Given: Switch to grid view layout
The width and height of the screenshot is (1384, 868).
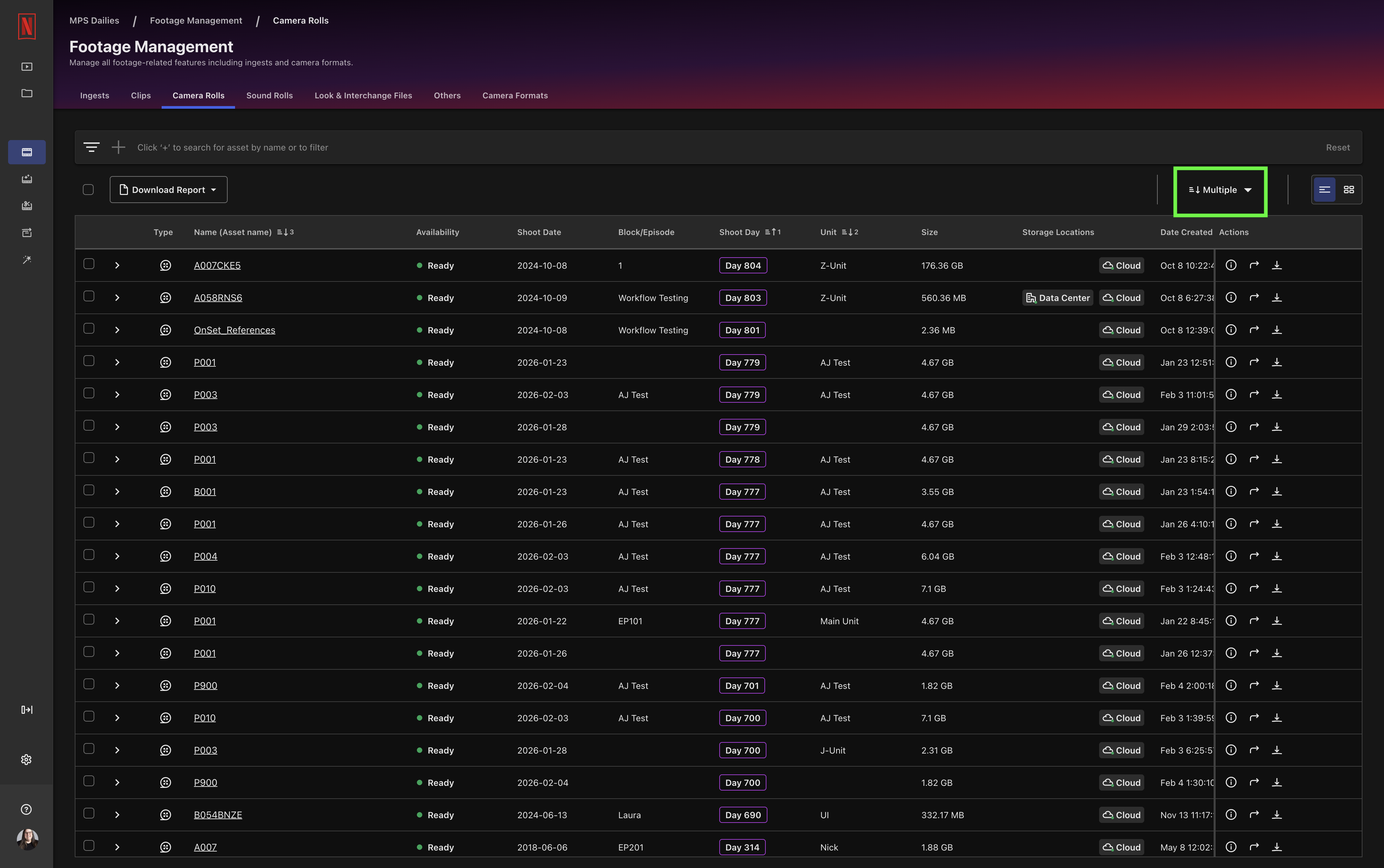Looking at the screenshot, I should click(1349, 189).
